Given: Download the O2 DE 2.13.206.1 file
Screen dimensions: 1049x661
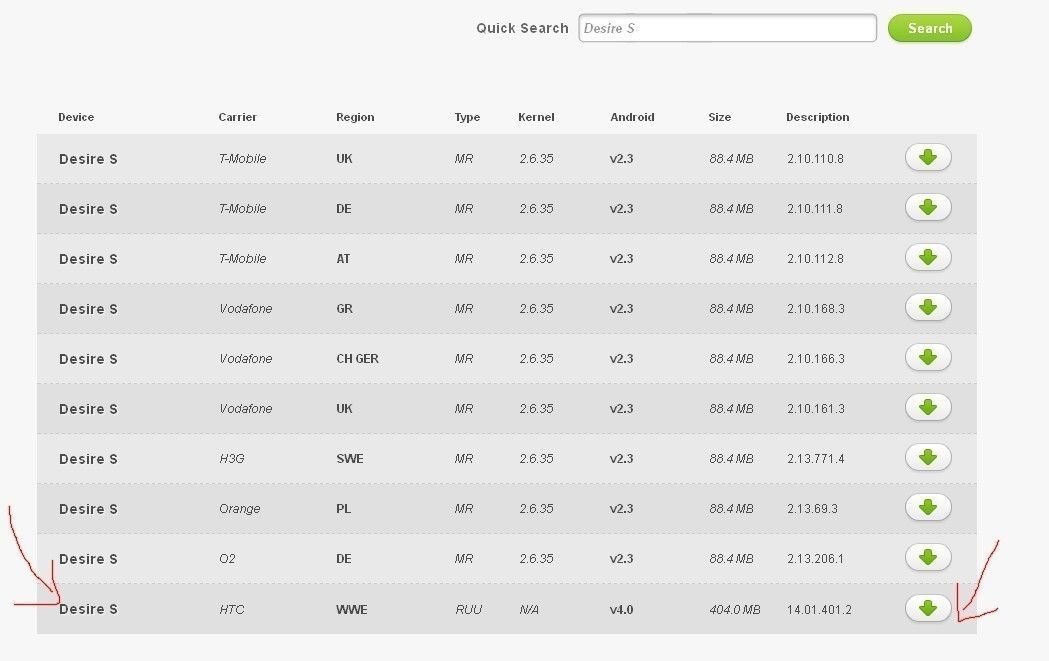Looking at the screenshot, I should pos(928,557).
